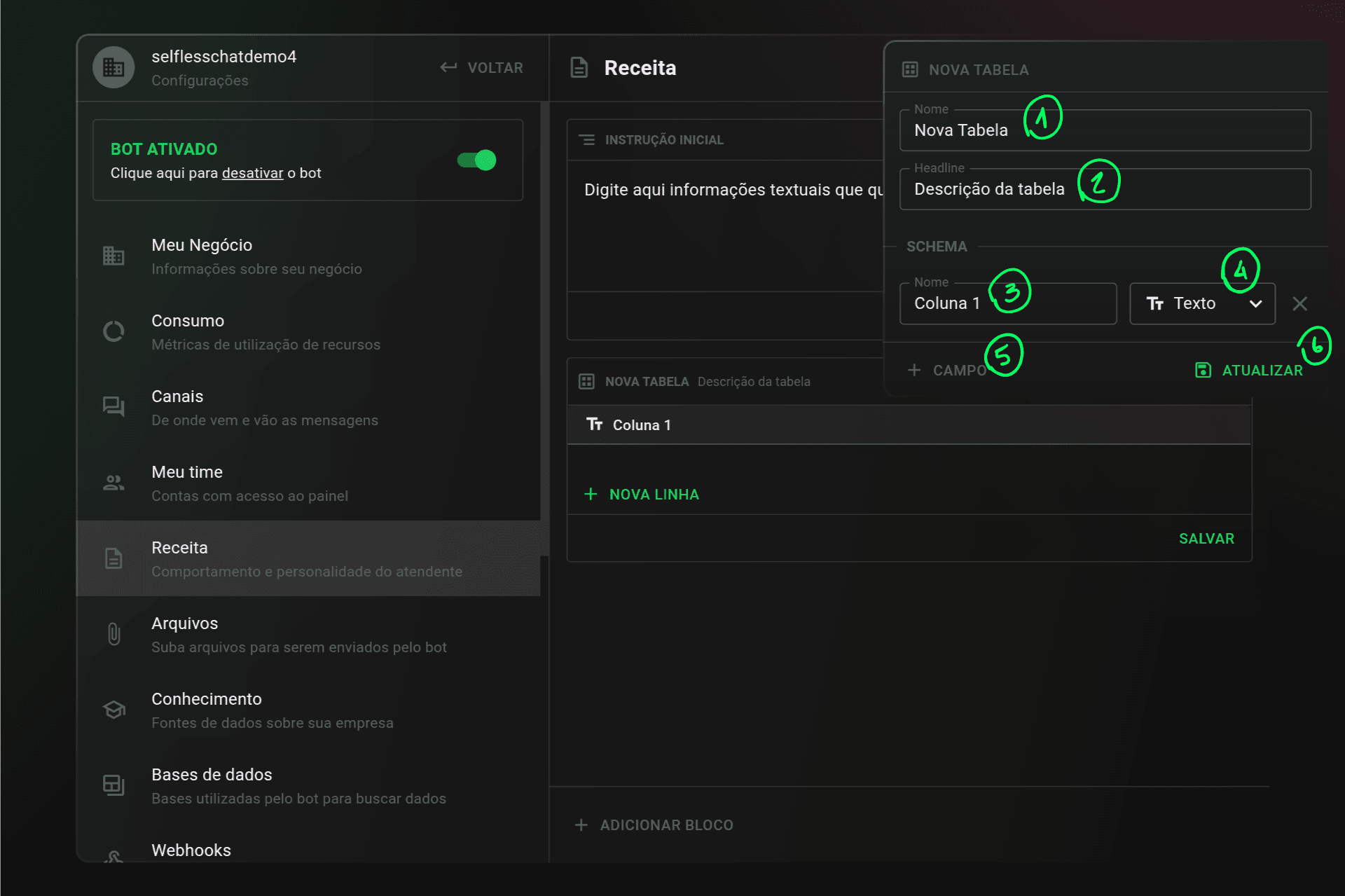Click the schema column Nome field

[1008, 303]
